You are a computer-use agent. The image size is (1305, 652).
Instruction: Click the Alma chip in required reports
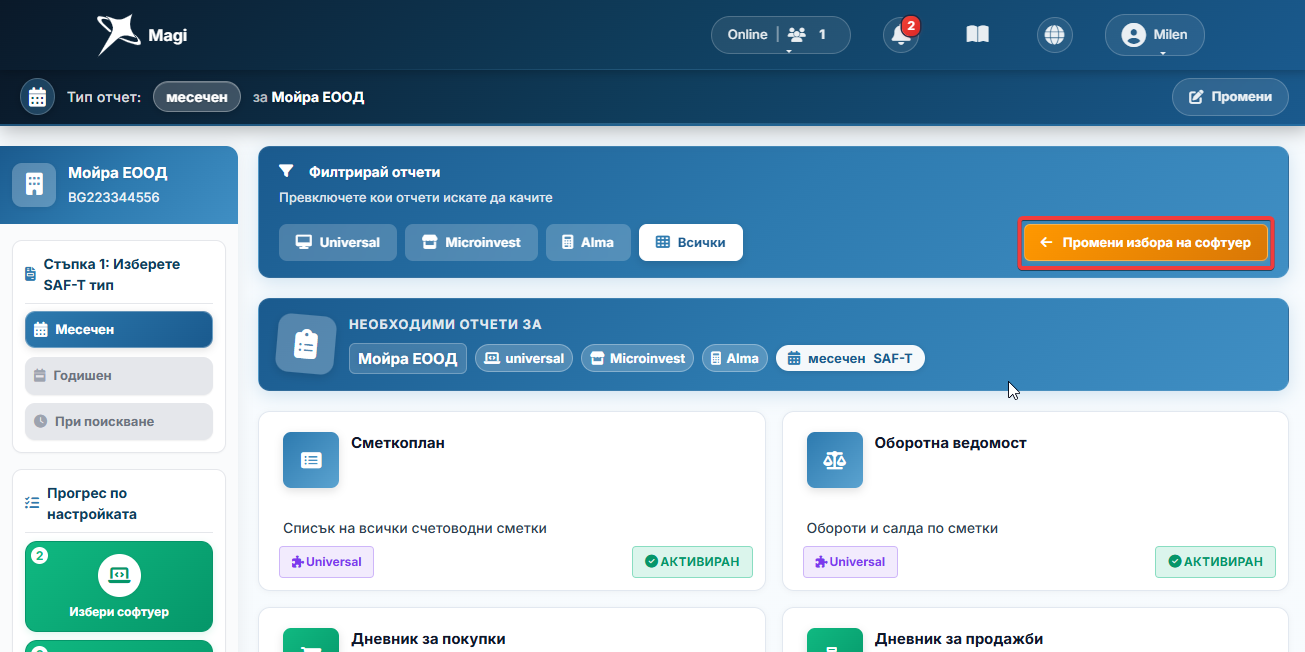(735, 358)
